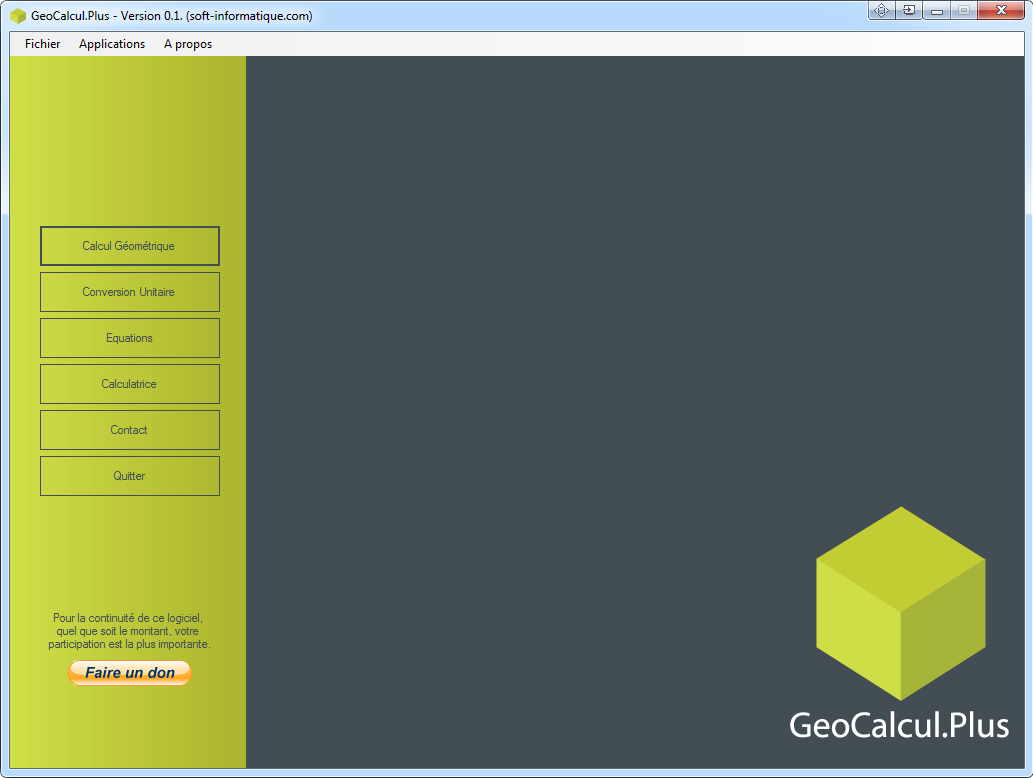Click the window title bar text
The height and width of the screenshot is (778, 1033).
point(171,16)
